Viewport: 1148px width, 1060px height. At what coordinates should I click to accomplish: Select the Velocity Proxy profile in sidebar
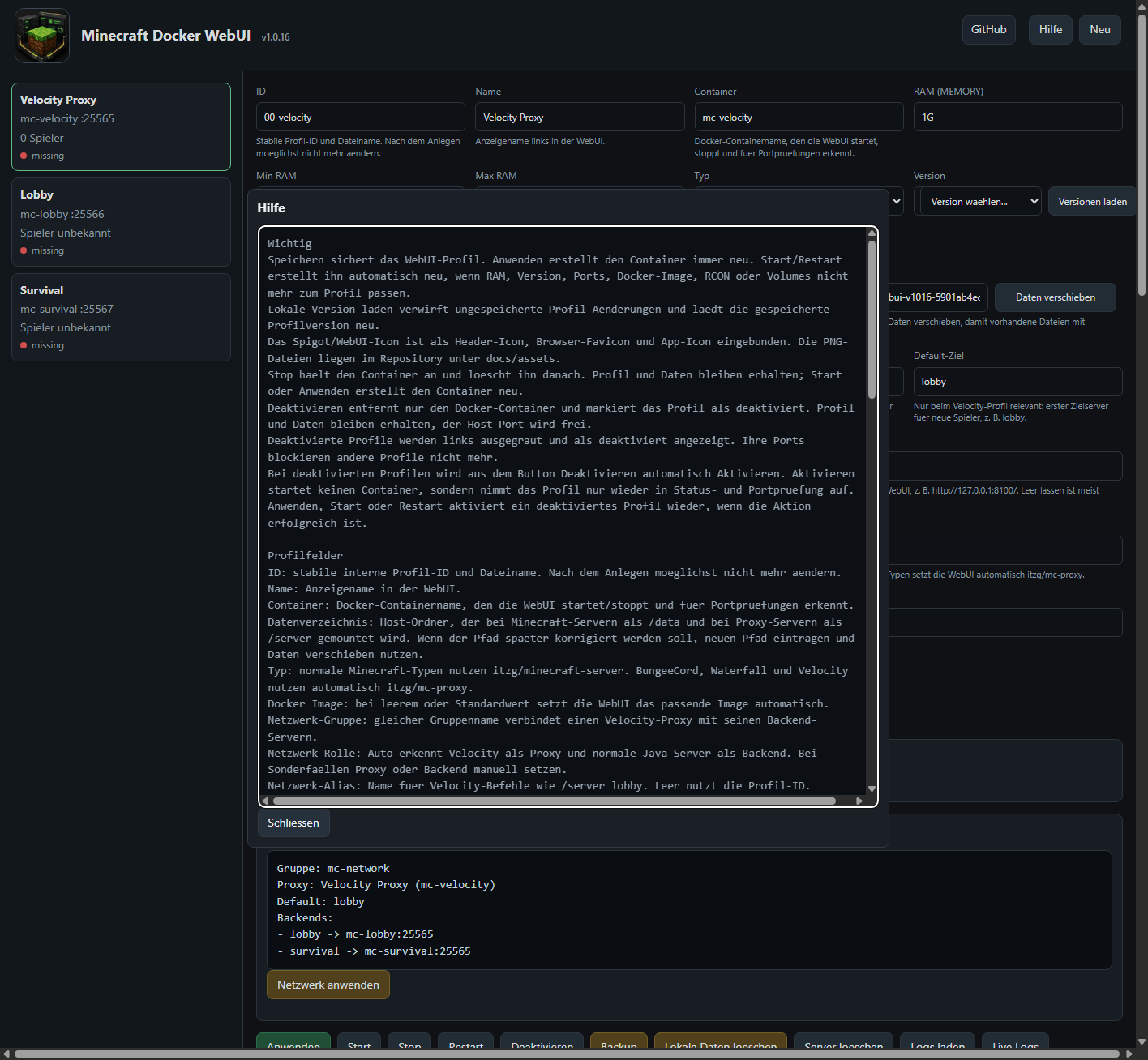(x=121, y=126)
